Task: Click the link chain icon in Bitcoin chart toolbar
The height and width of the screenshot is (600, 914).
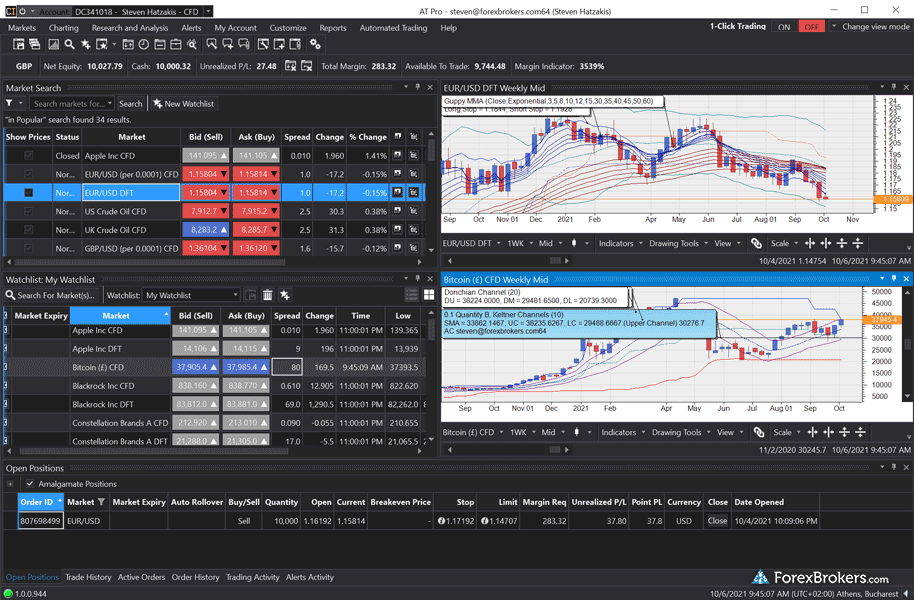Action: pyautogui.click(x=759, y=432)
